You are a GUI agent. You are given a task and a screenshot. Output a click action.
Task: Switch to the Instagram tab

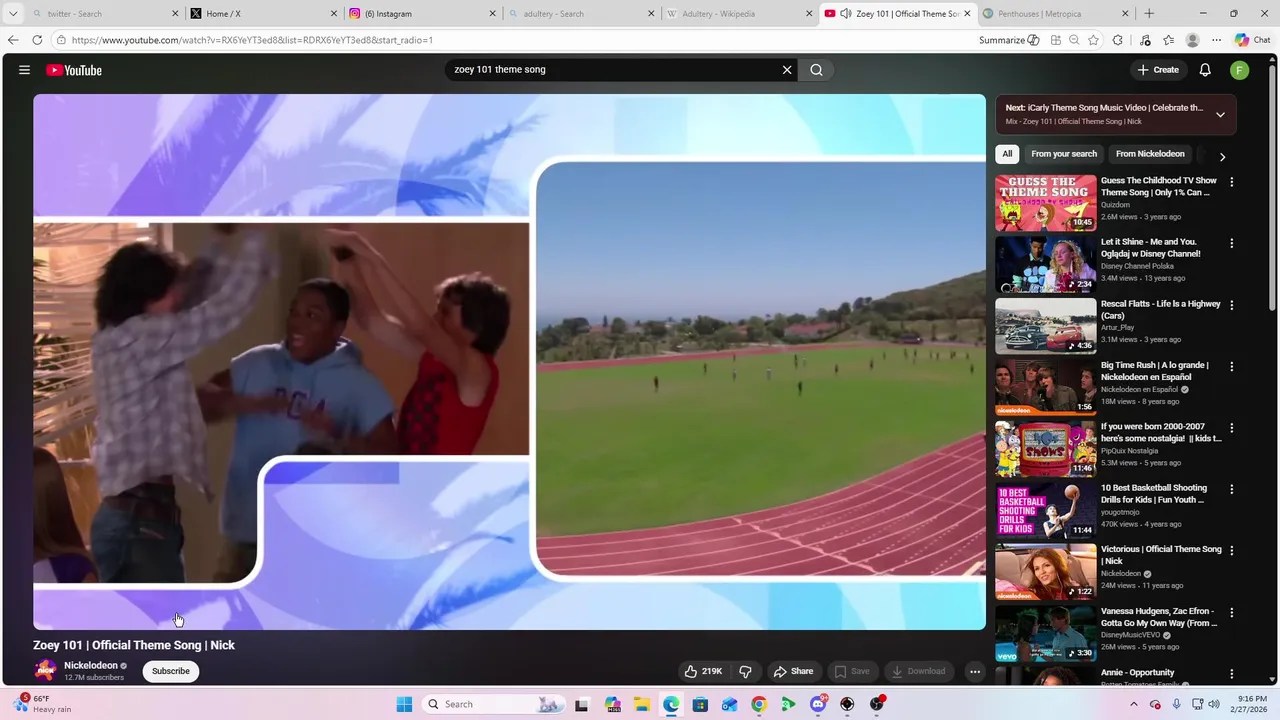(422, 13)
